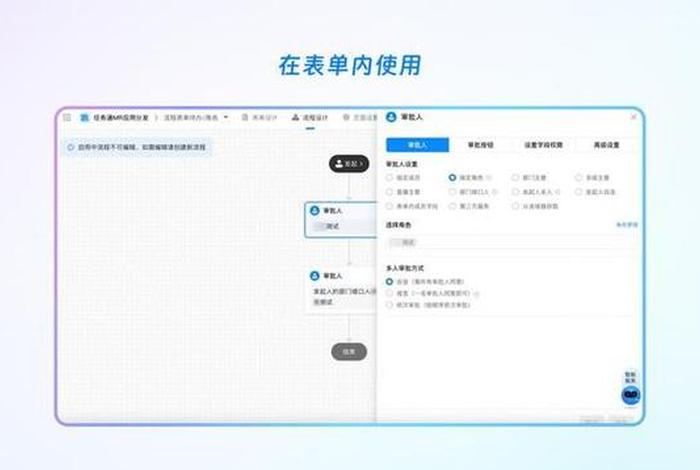
Task: Open the settings tab with the gear icon
Action: (360, 117)
